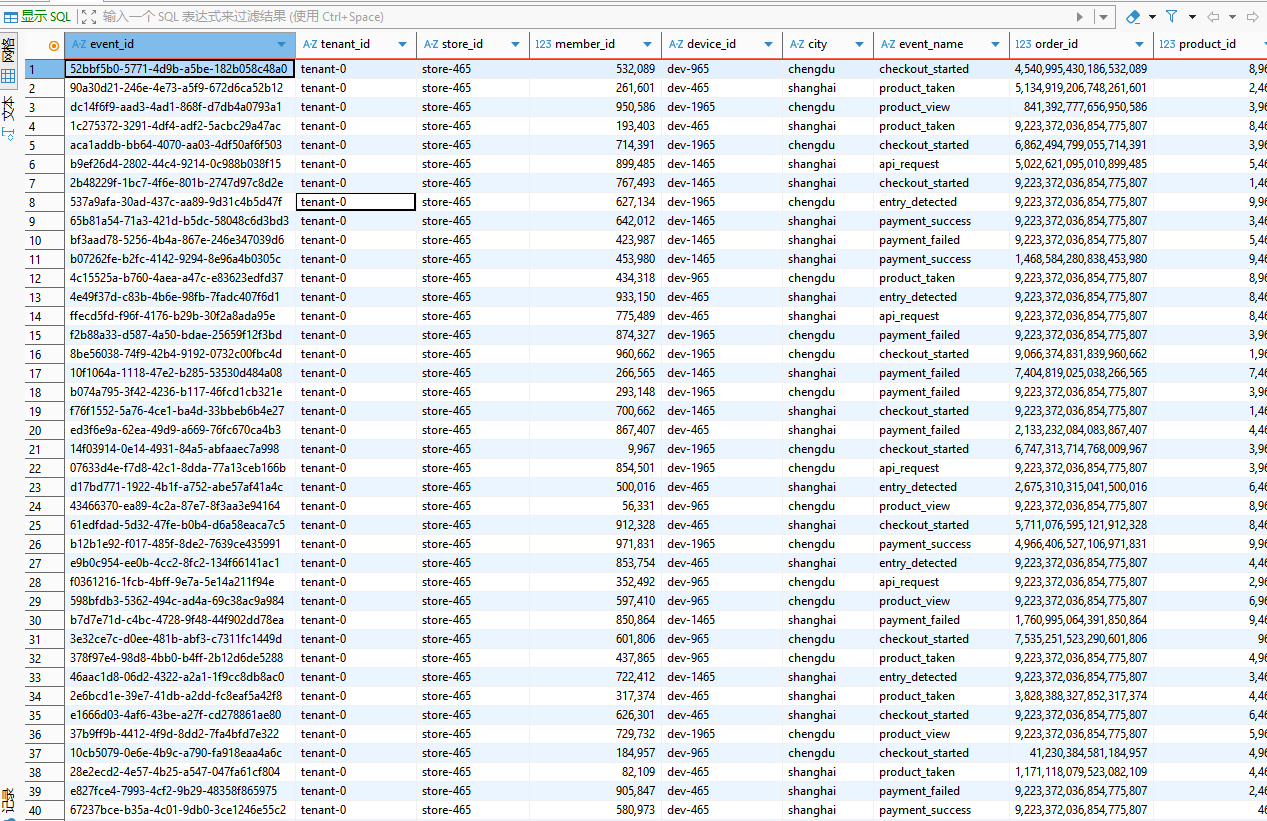Click the 显示 SQL button
The width and height of the screenshot is (1267, 821).
coord(37,16)
